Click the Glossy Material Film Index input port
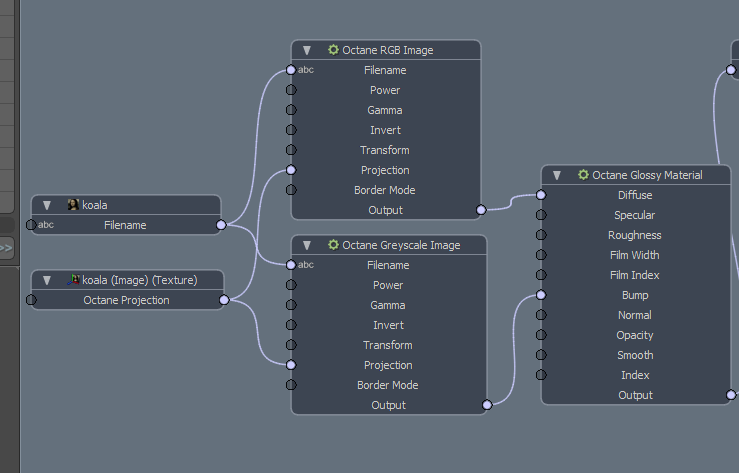Image resolution: width=739 pixels, height=473 pixels. (x=541, y=275)
